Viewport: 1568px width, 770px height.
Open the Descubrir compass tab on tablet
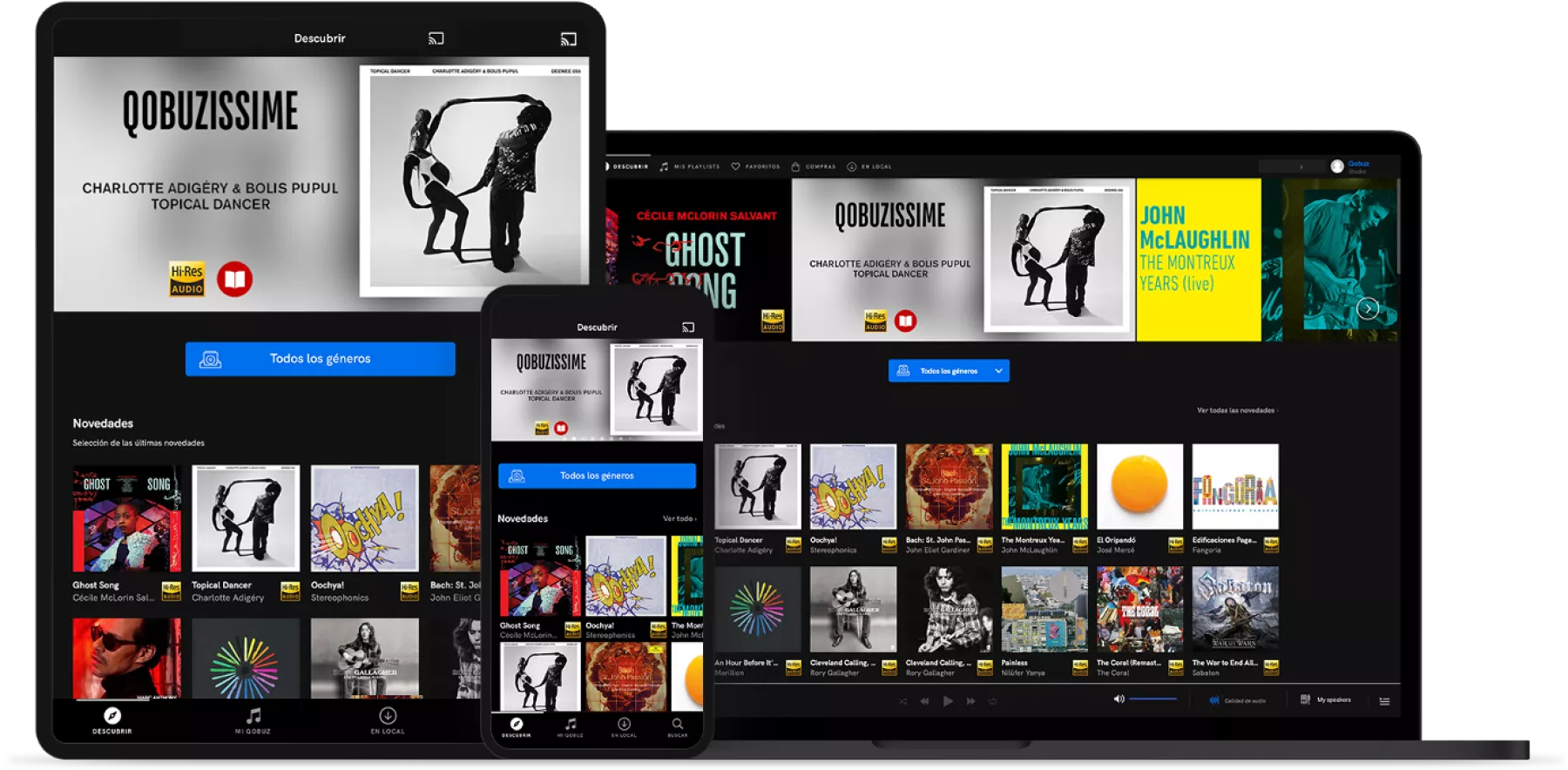(112, 719)
